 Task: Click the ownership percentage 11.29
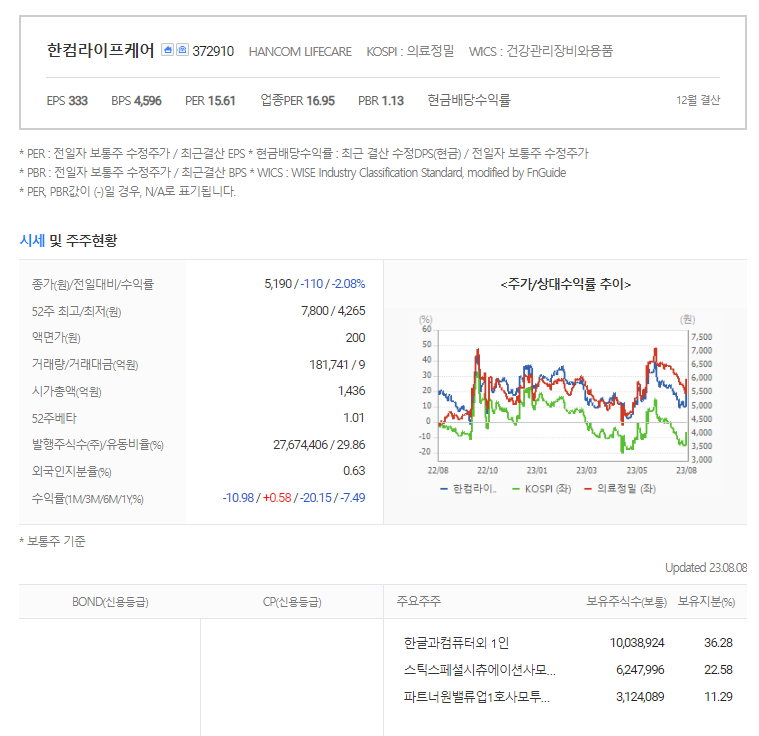point(718,697)
